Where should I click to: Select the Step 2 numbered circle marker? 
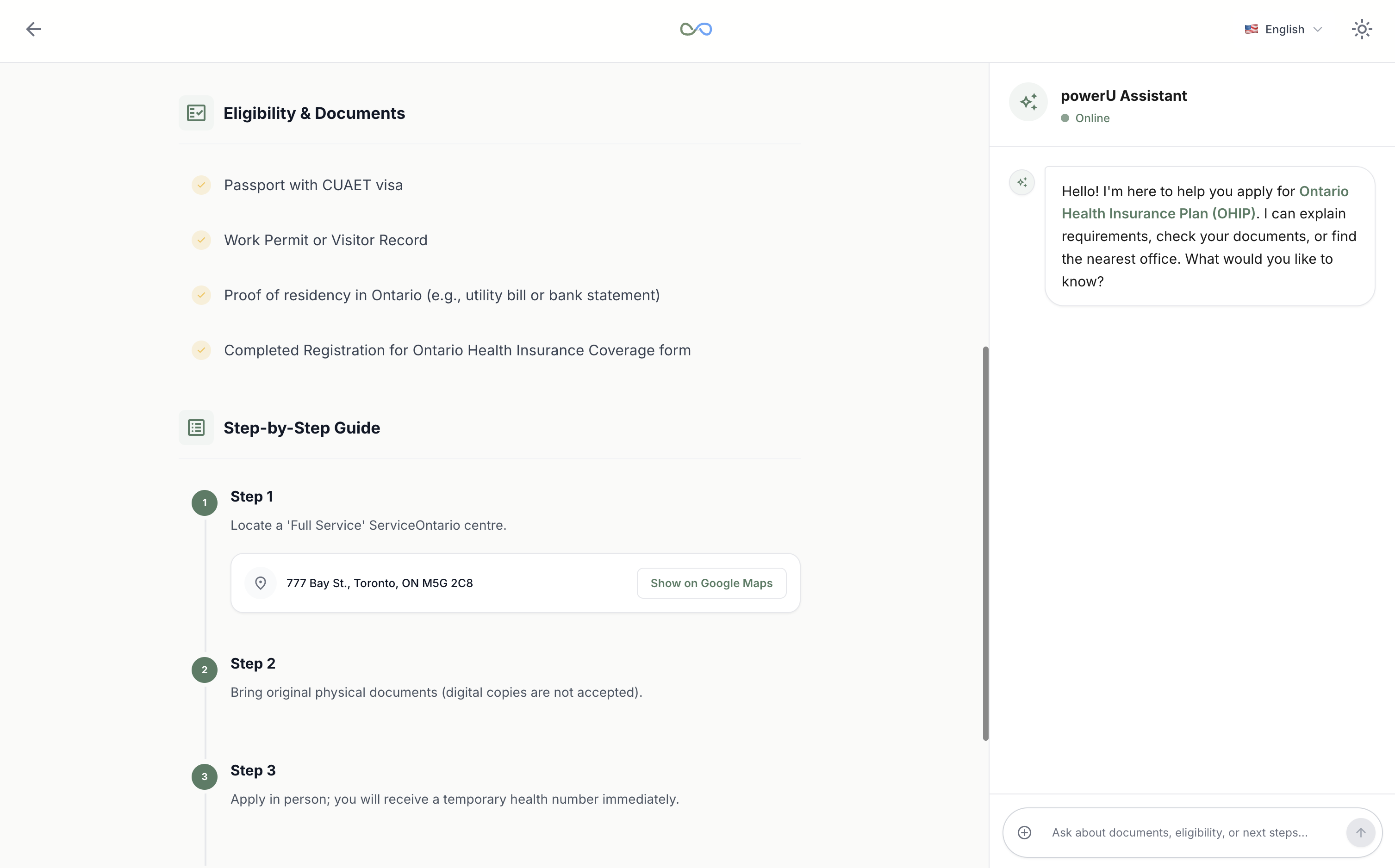tap(205, 670)
